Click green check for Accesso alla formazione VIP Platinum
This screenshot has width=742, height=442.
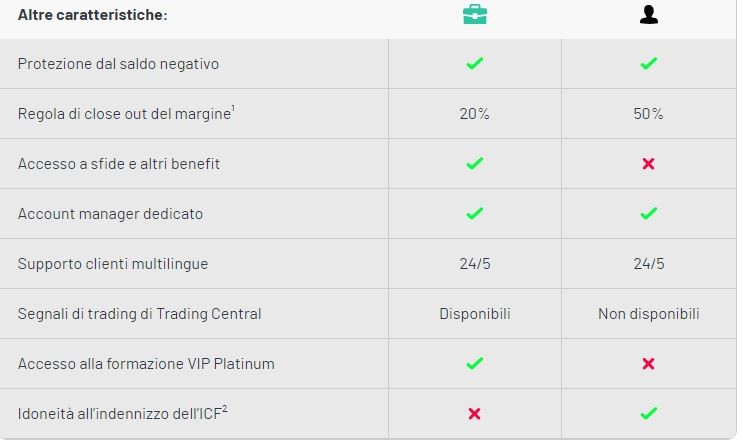click(475, 363)
